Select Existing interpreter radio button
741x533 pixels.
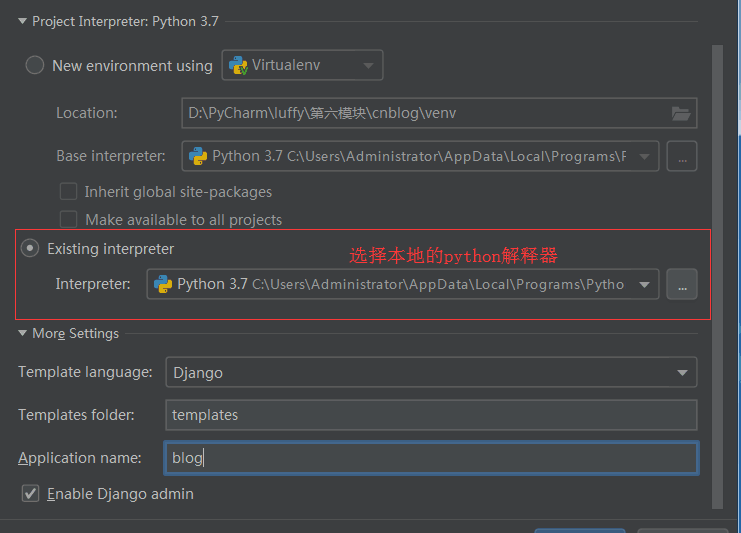tap(30, 248)
